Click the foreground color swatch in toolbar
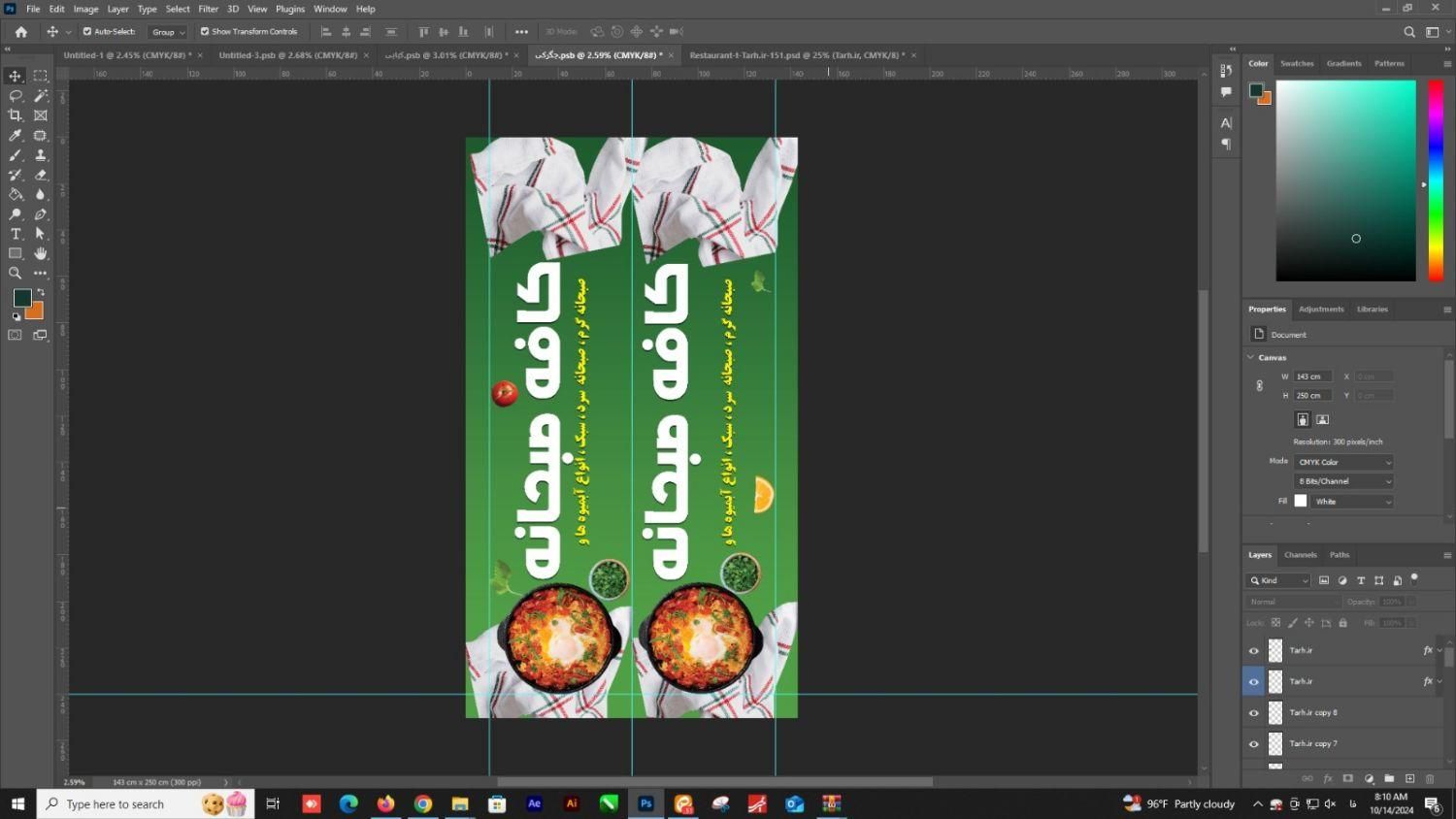Image resolution: width=1456 pixels, height=819 pixels. (x=21, y=298)
